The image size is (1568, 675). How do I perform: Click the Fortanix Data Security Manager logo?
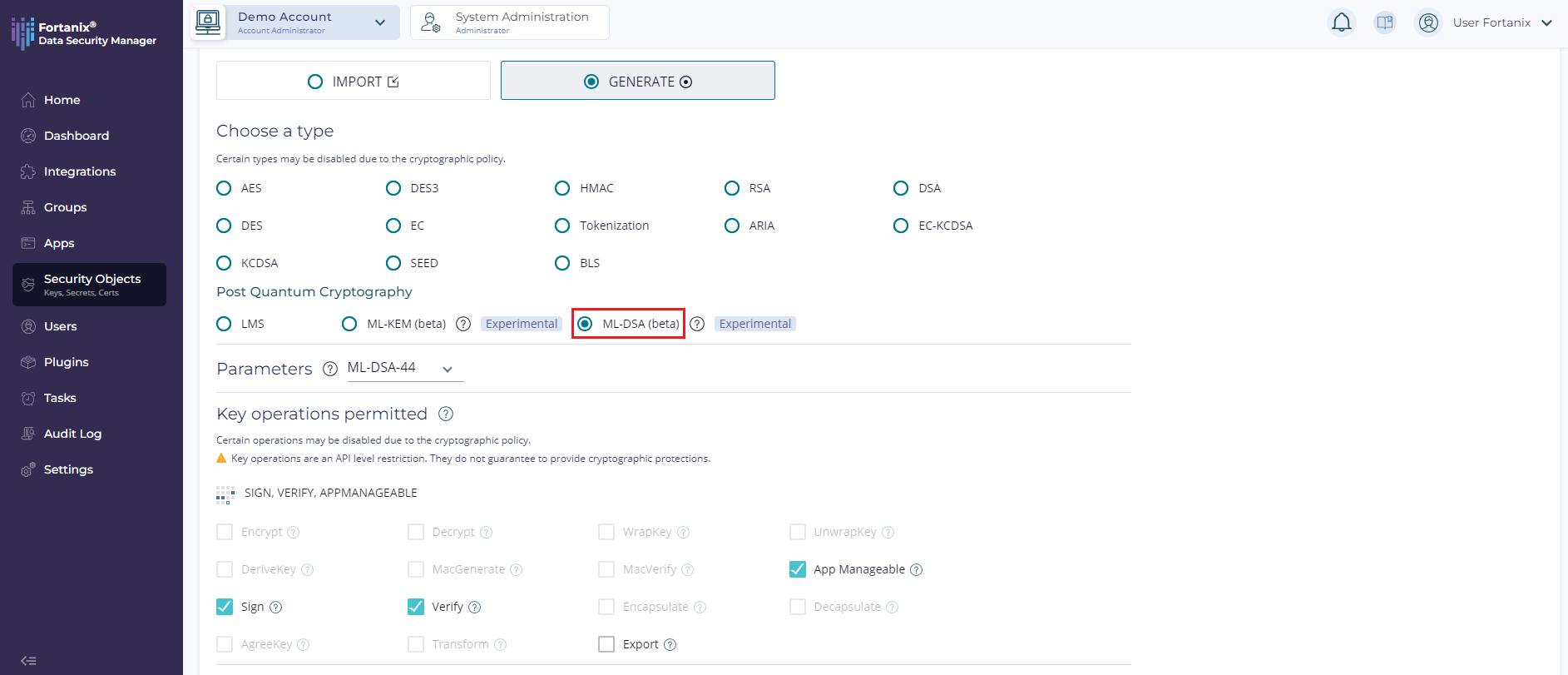click(x=84, y=33)
